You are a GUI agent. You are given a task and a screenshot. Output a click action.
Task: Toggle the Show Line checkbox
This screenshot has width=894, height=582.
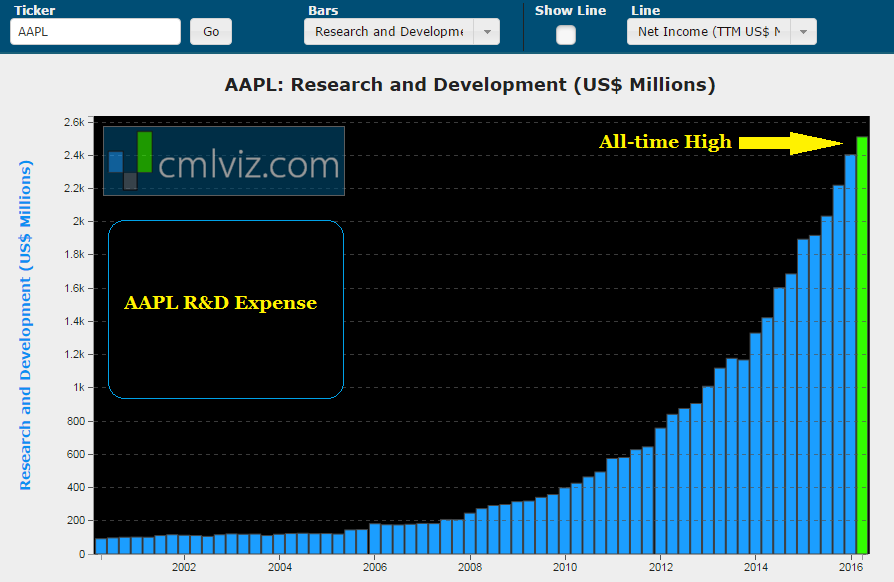(566, 35)
